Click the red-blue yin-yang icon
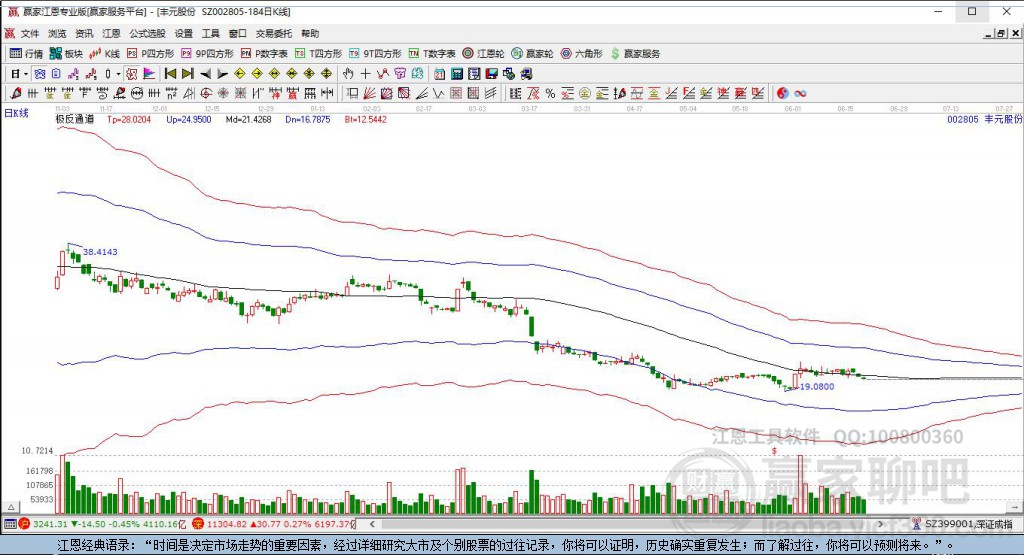This screenshot has height=555, width=1024. coord(782,93)
